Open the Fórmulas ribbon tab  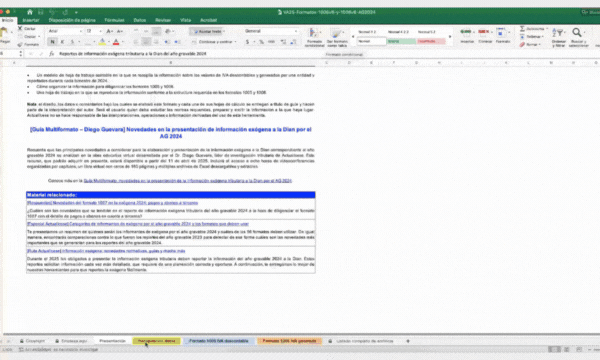click(x=114, y=20)
